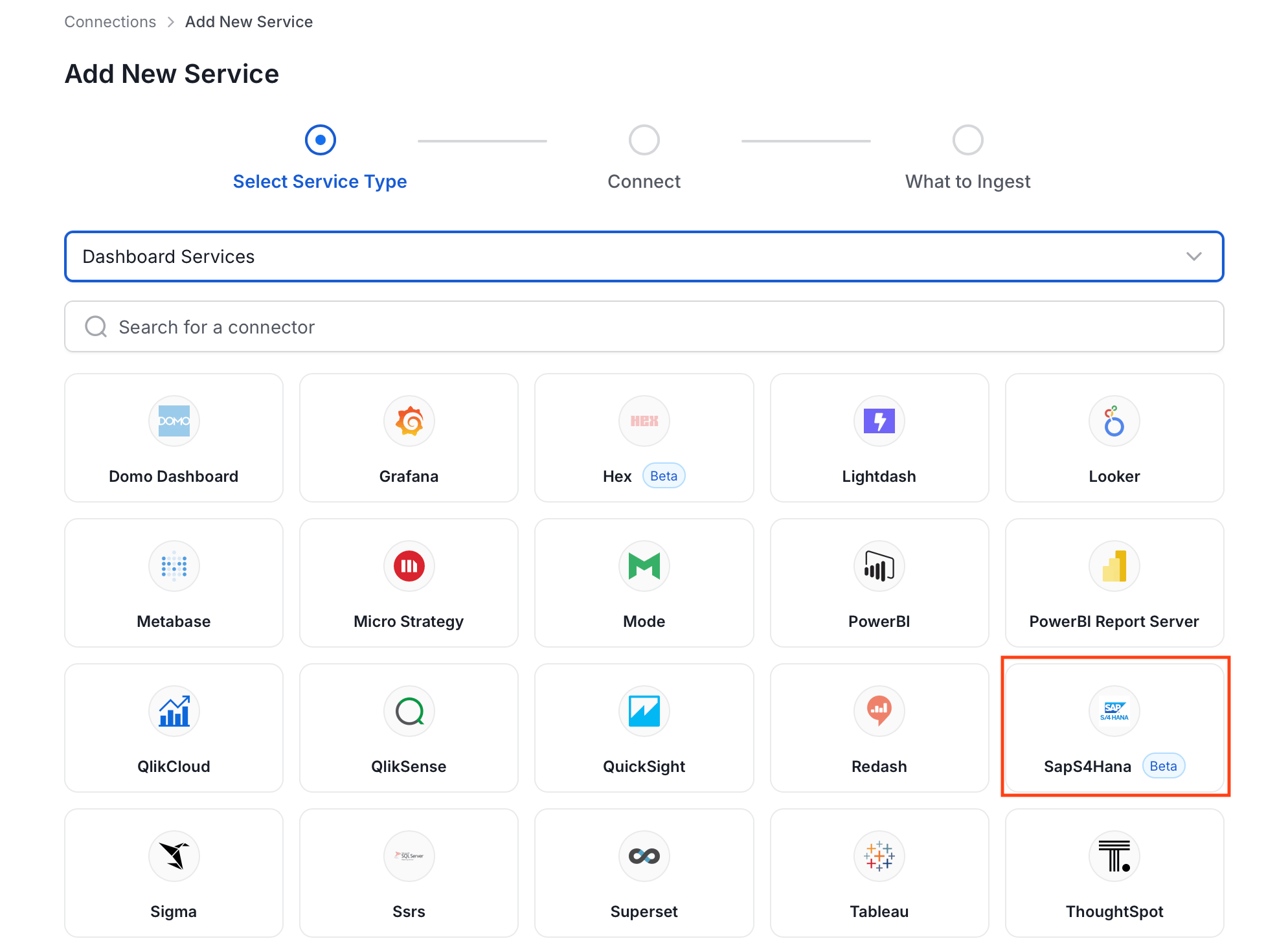Select the Mode green M icon
The image size is (1277, 952).
pyautogui.click(x=644, y=566)
